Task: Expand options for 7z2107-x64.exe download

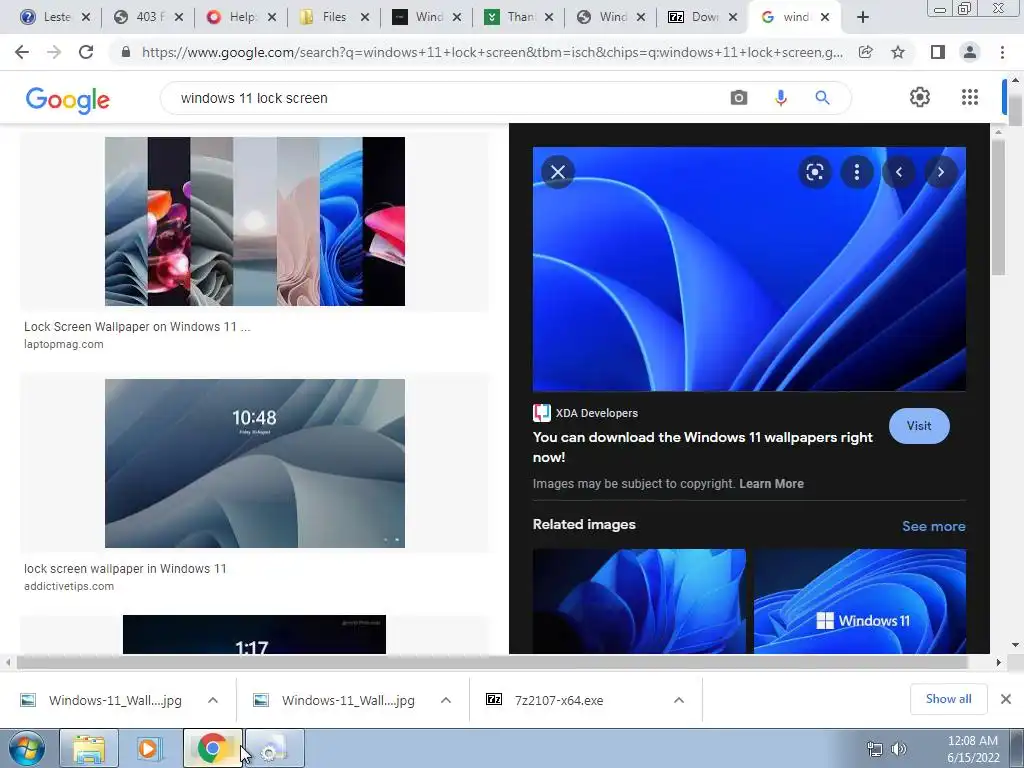Action: pyautogui.click(x=679, y=700)
